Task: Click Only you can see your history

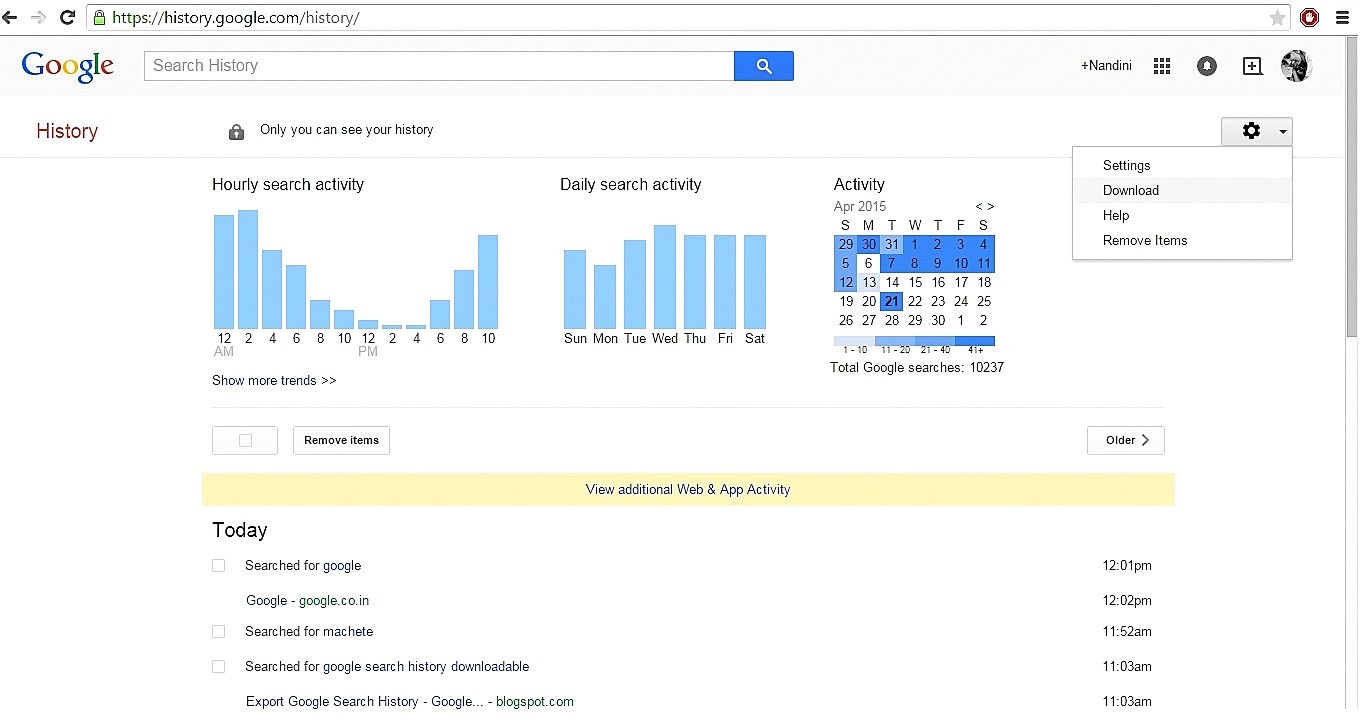Action: (346, 129)
